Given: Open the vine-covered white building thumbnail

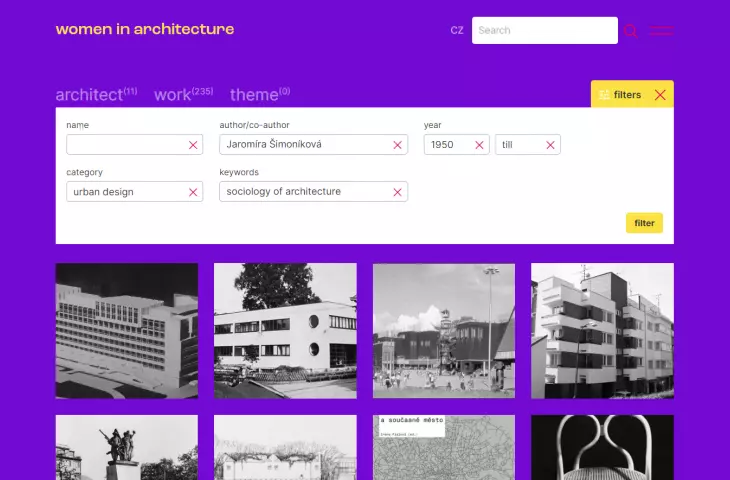Looking at the screenshot, I should pos(285,447).
